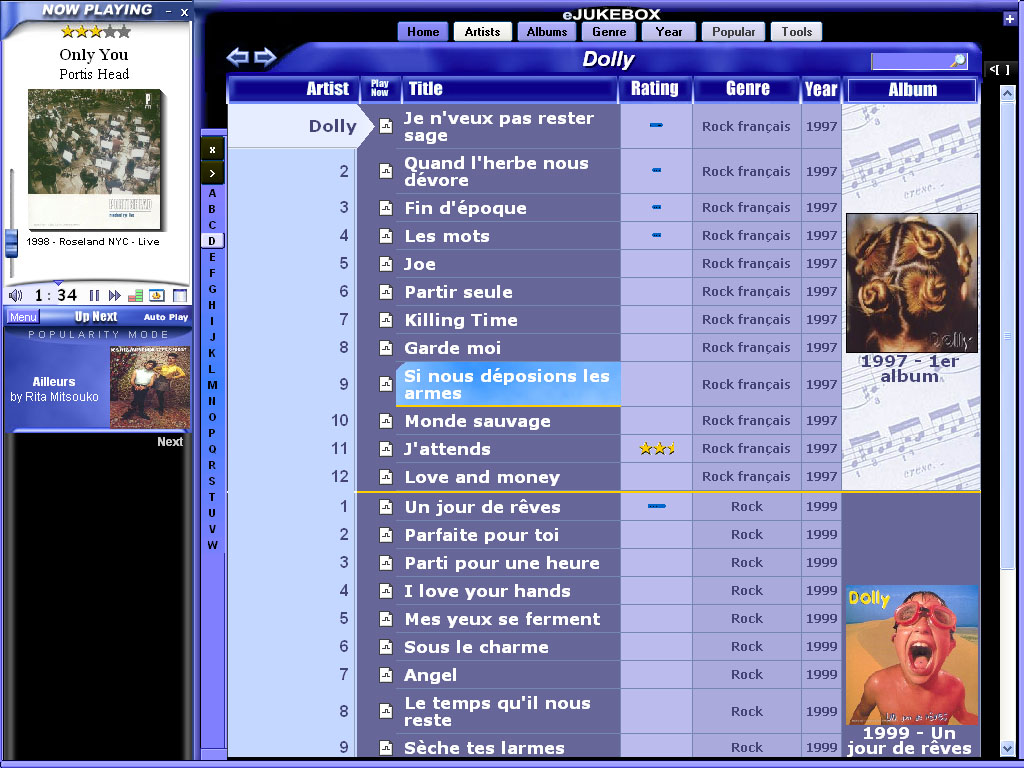1024x768 pixels.
Task: Adjust the vertical volume slider handle
Action: 11,241
